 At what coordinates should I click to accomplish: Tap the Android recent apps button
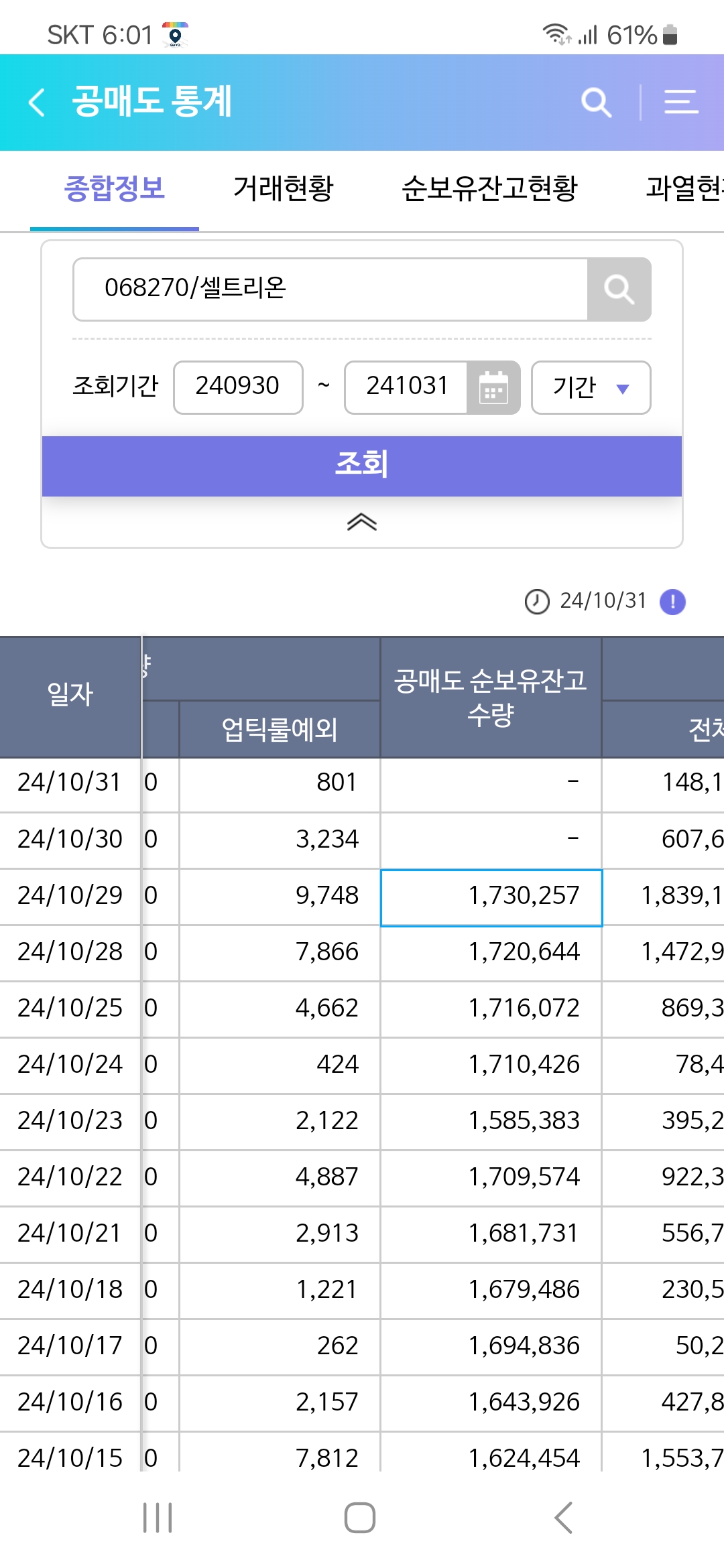pyautogui.click(x=158, y=1518)
